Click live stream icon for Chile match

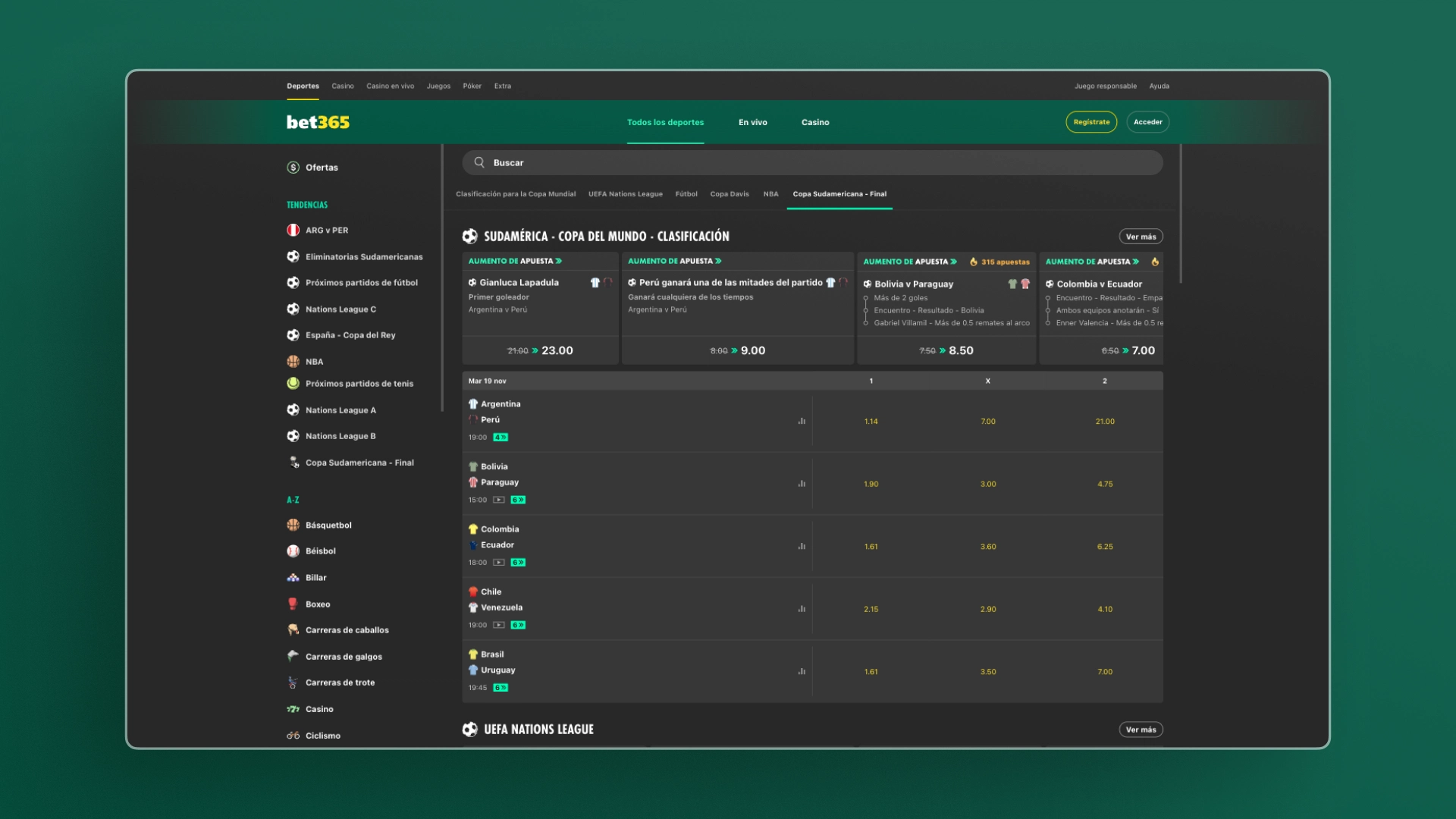tap(499, 625)
